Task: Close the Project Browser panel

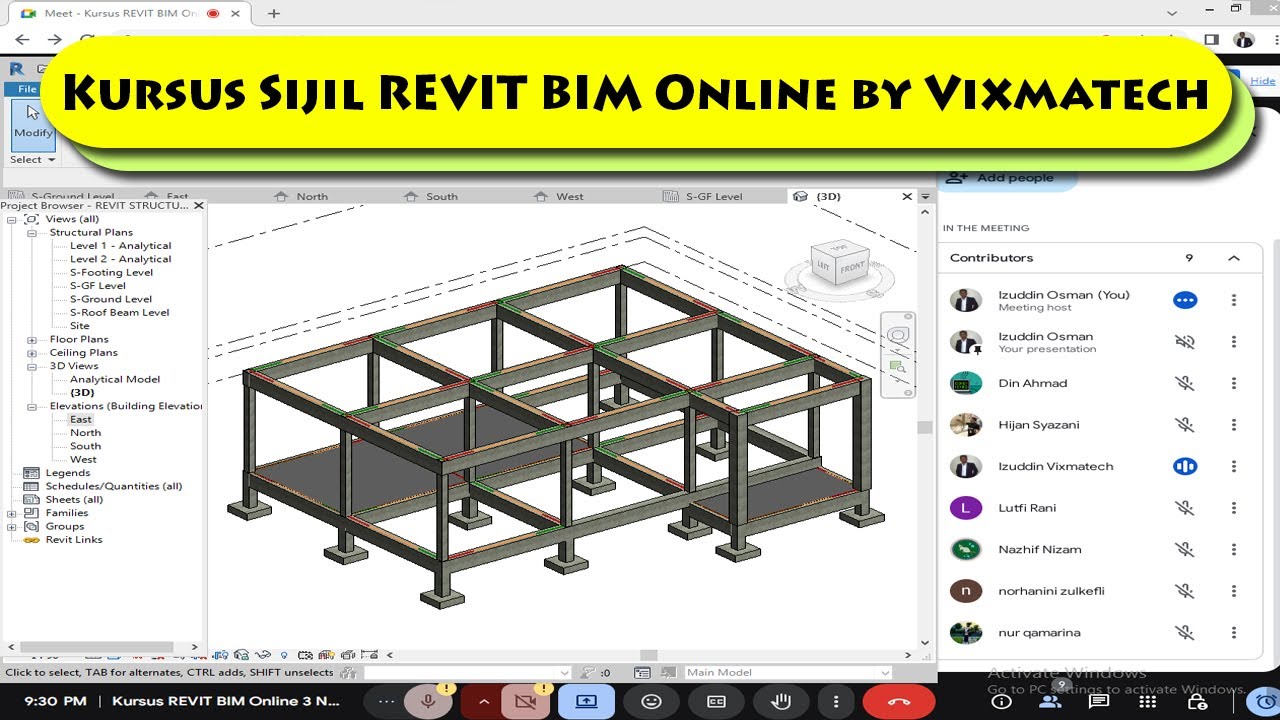Action: 198,205
